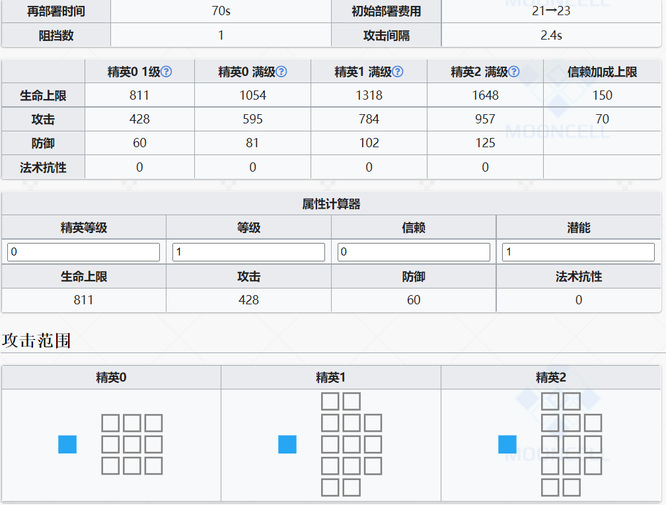
Task: Select the 法术抗性 row label in stats table
Action: click(x=43, y=167)
